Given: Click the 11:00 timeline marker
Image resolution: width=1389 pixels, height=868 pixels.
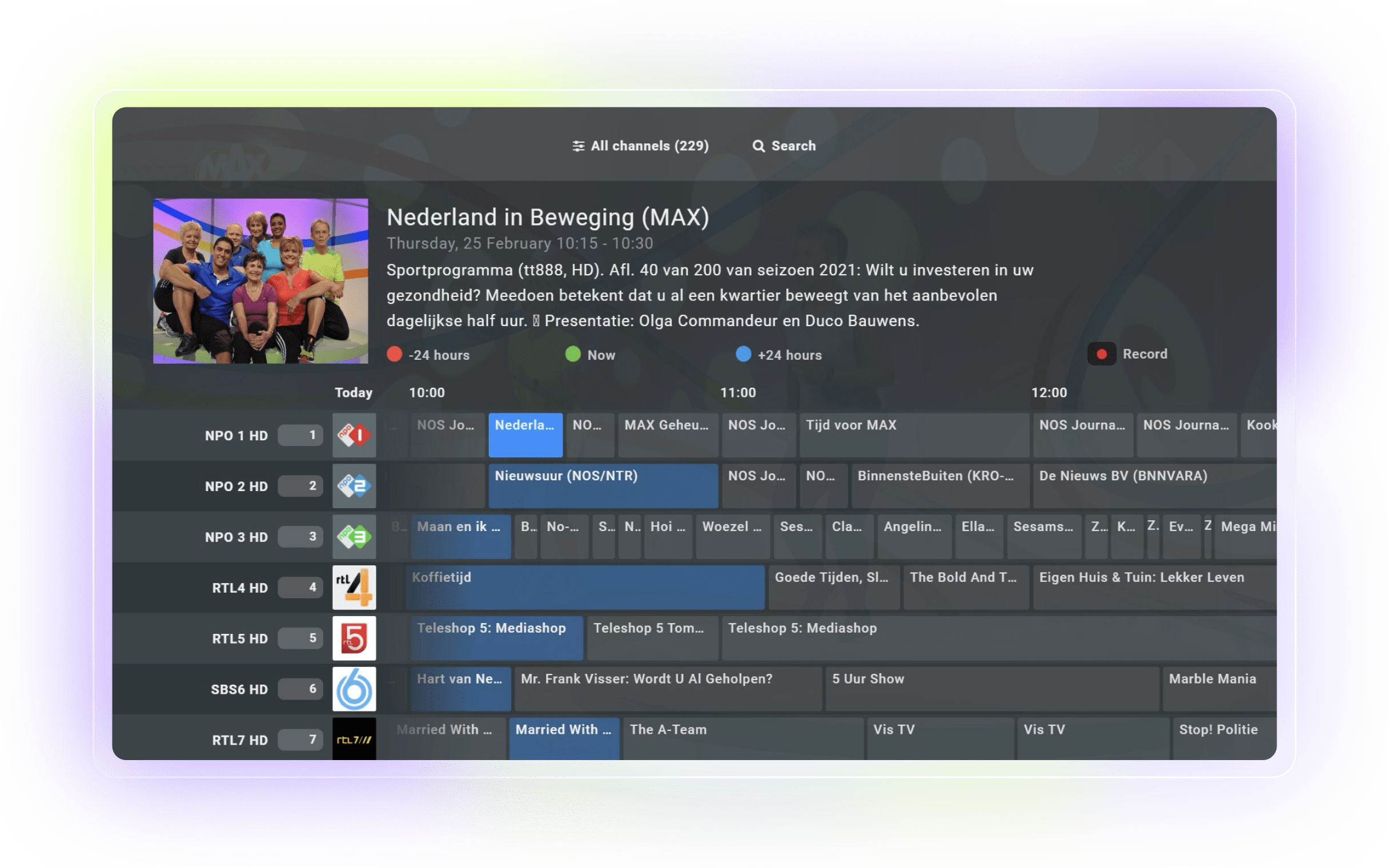Looking at the screenshot, I should pos(738,393).
